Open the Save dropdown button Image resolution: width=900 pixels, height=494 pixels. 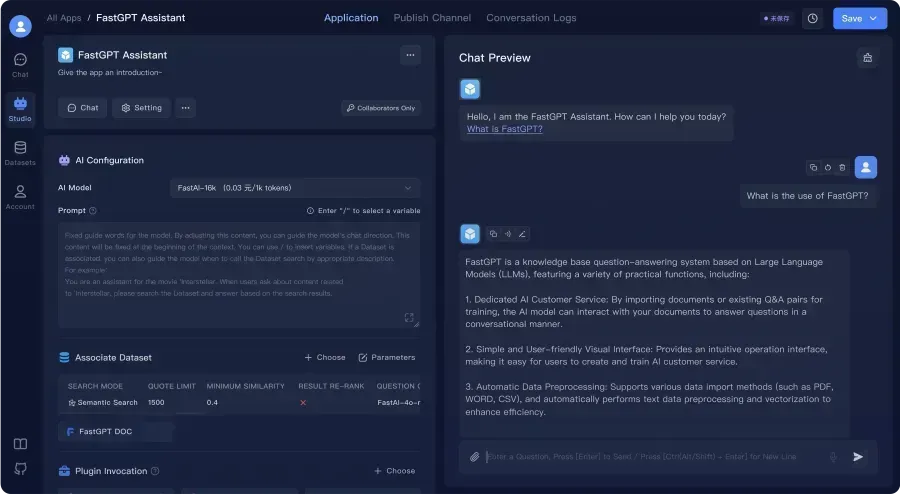[x=860, y=18]
